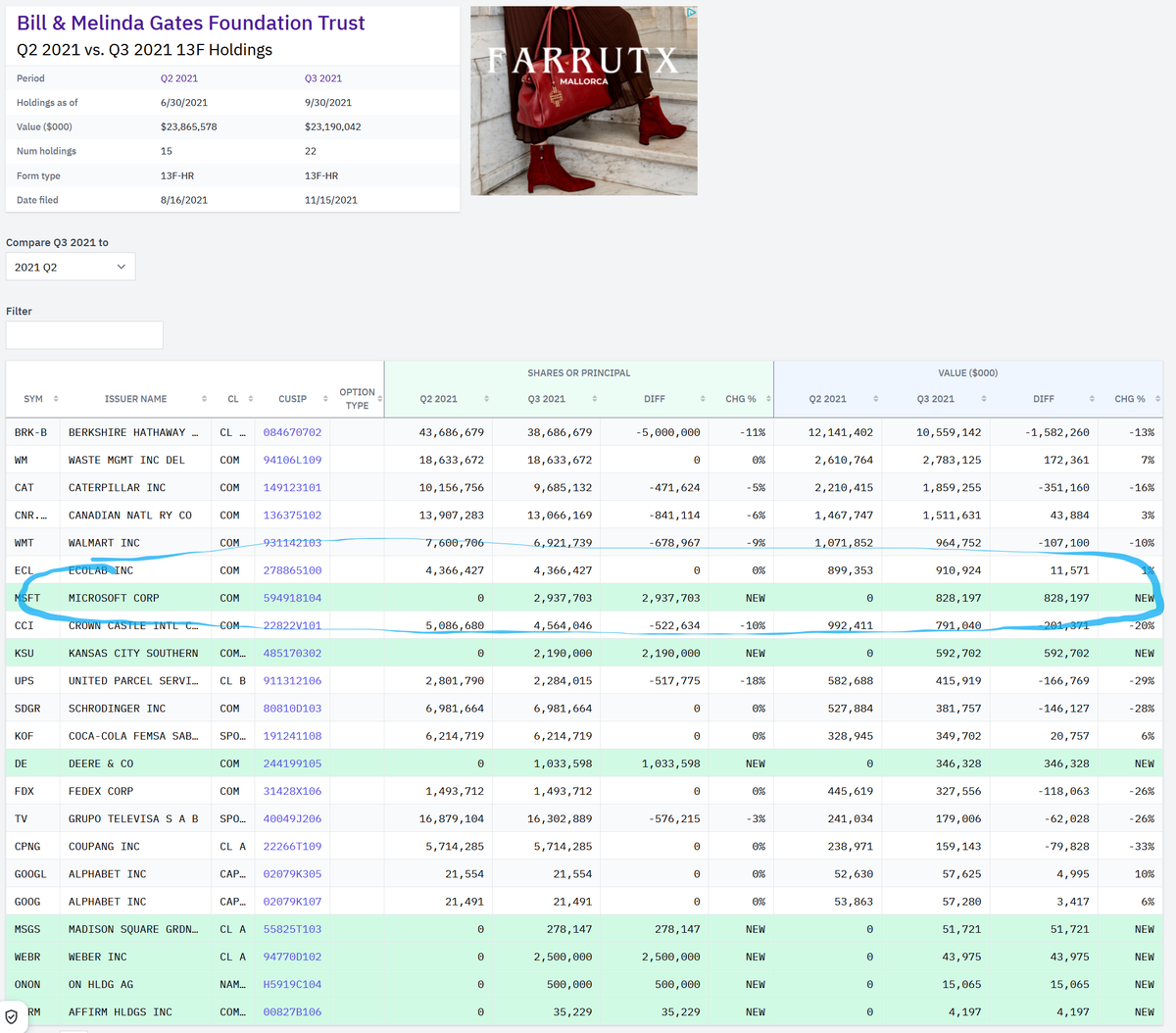Sort shares Q2 2021 column arrows
Screen dimensions: 1176x1033
486,399
